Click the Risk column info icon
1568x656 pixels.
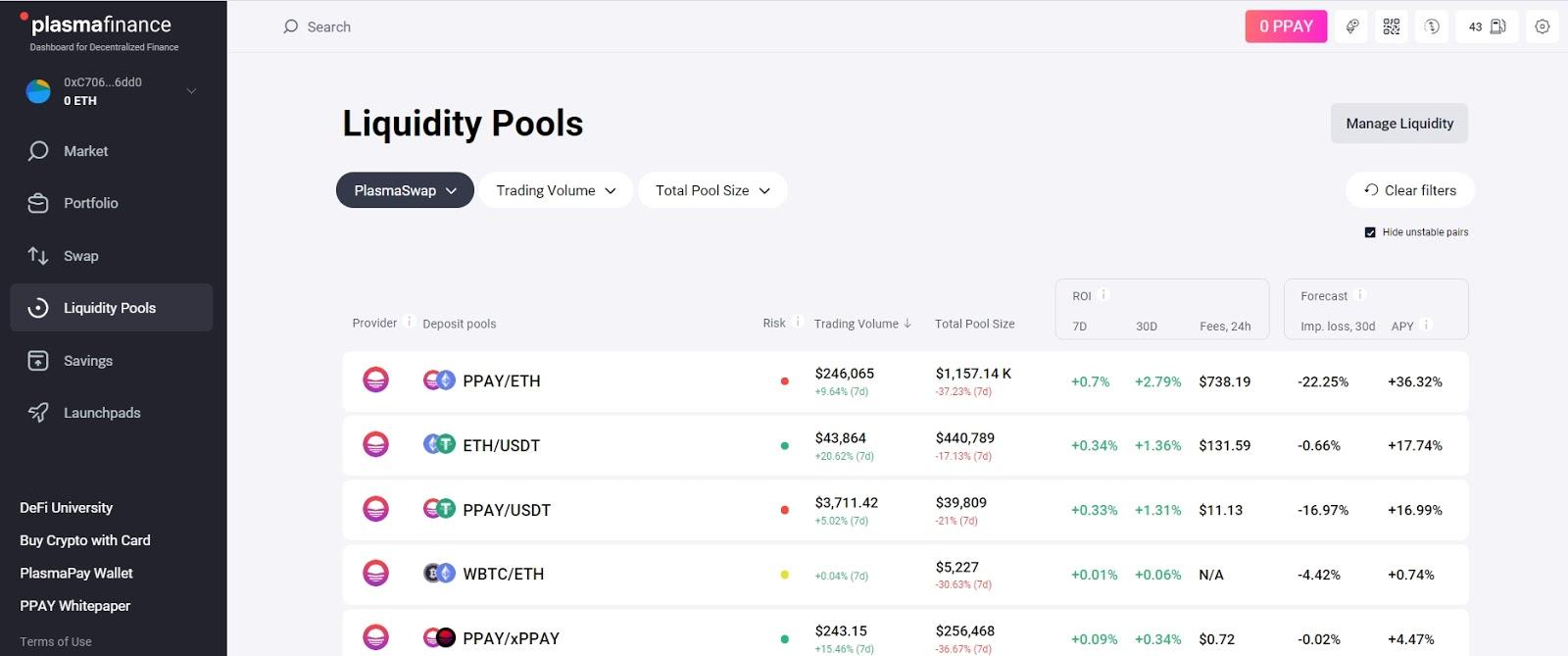pyautogui.click(x=798, y=322)
